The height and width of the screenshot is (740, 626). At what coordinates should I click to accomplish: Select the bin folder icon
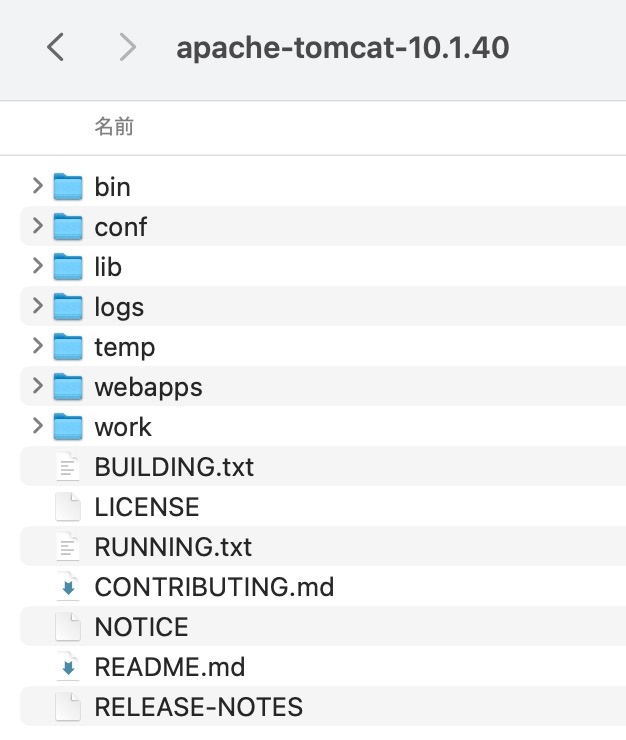pos(68,186)
